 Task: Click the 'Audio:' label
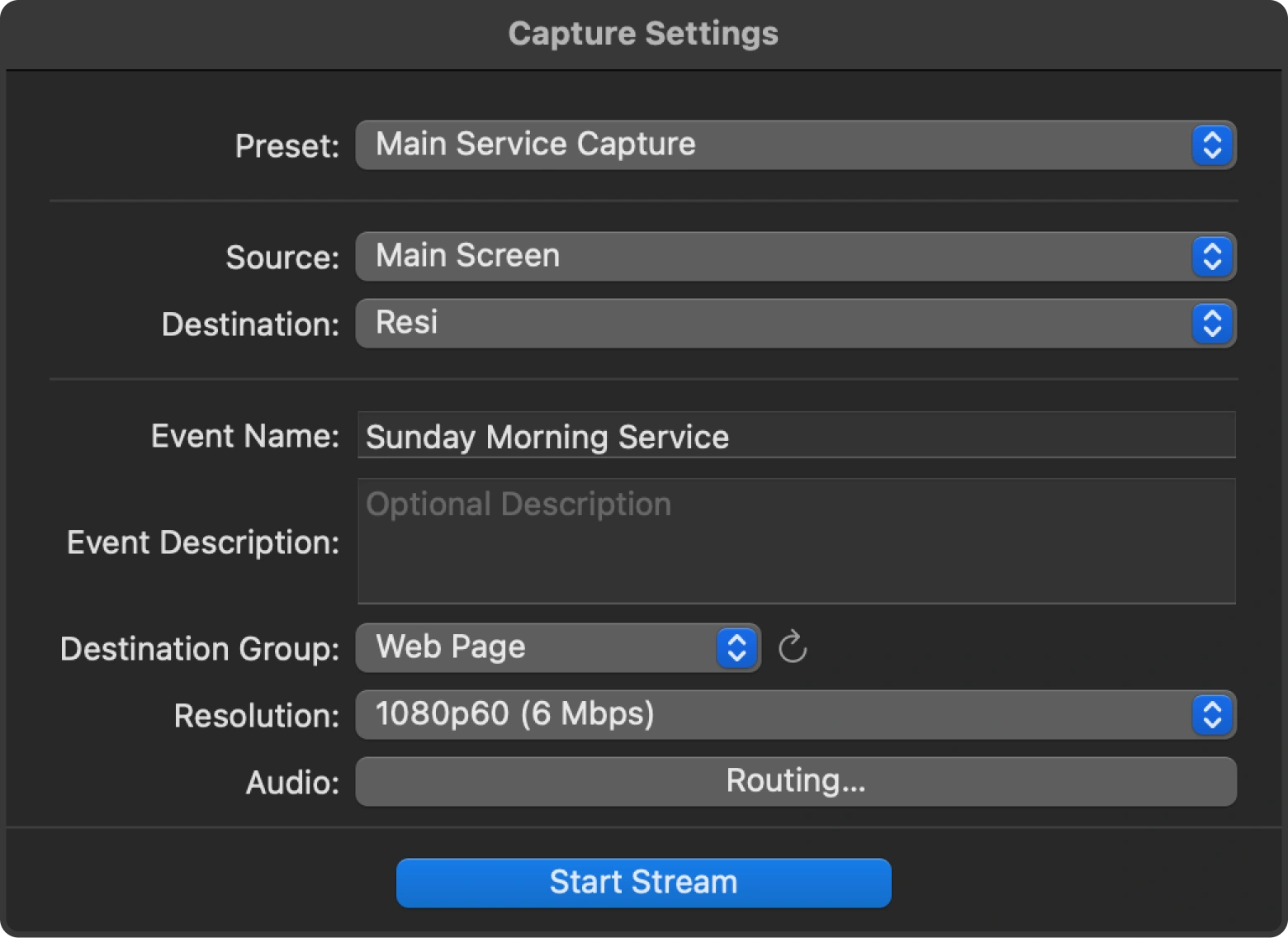pyautogui.click(x=292, y=783)
